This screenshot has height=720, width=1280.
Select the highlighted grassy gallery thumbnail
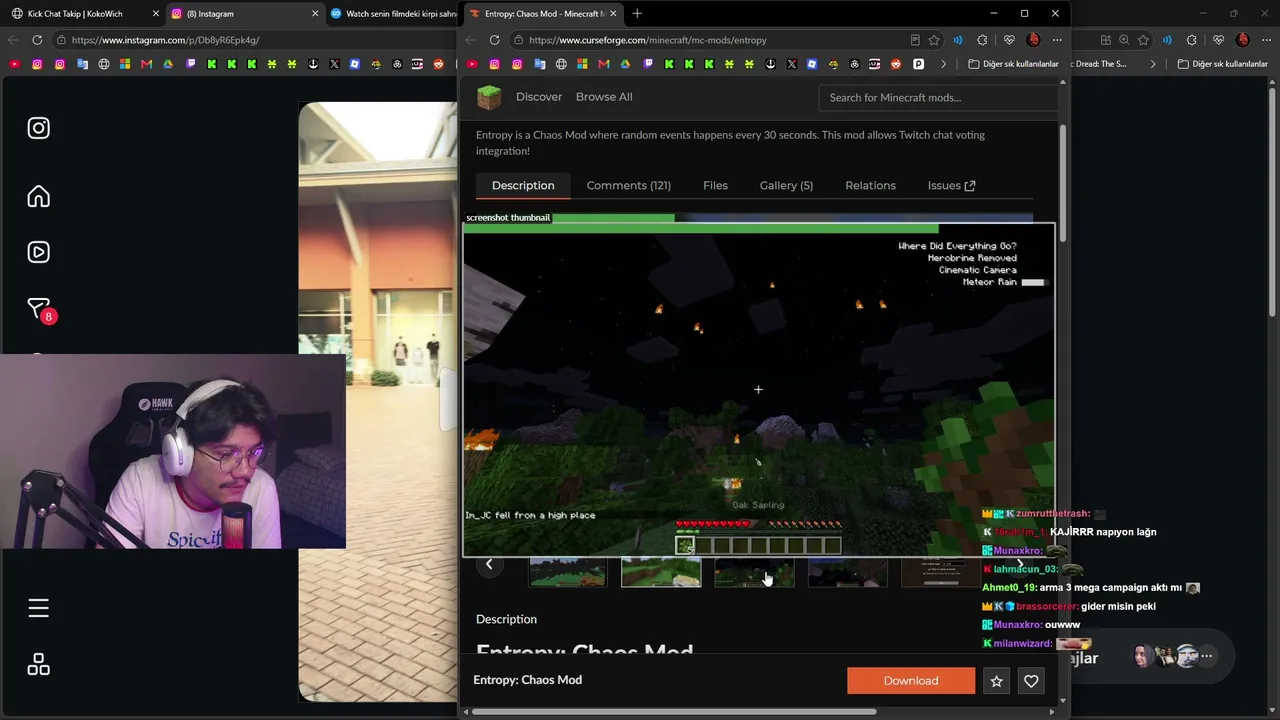coord(661,572)
